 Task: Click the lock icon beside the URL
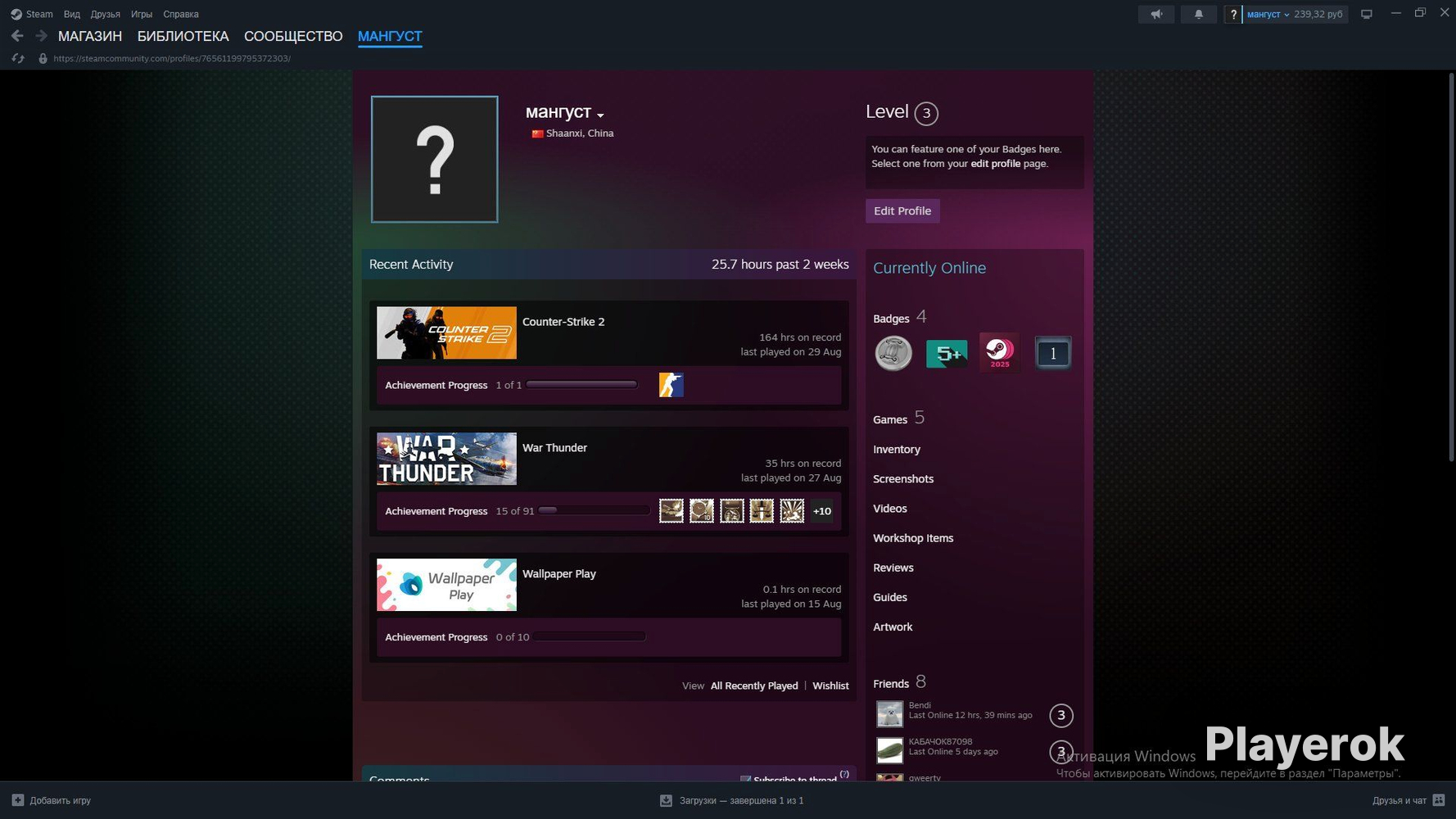point(43,59)
